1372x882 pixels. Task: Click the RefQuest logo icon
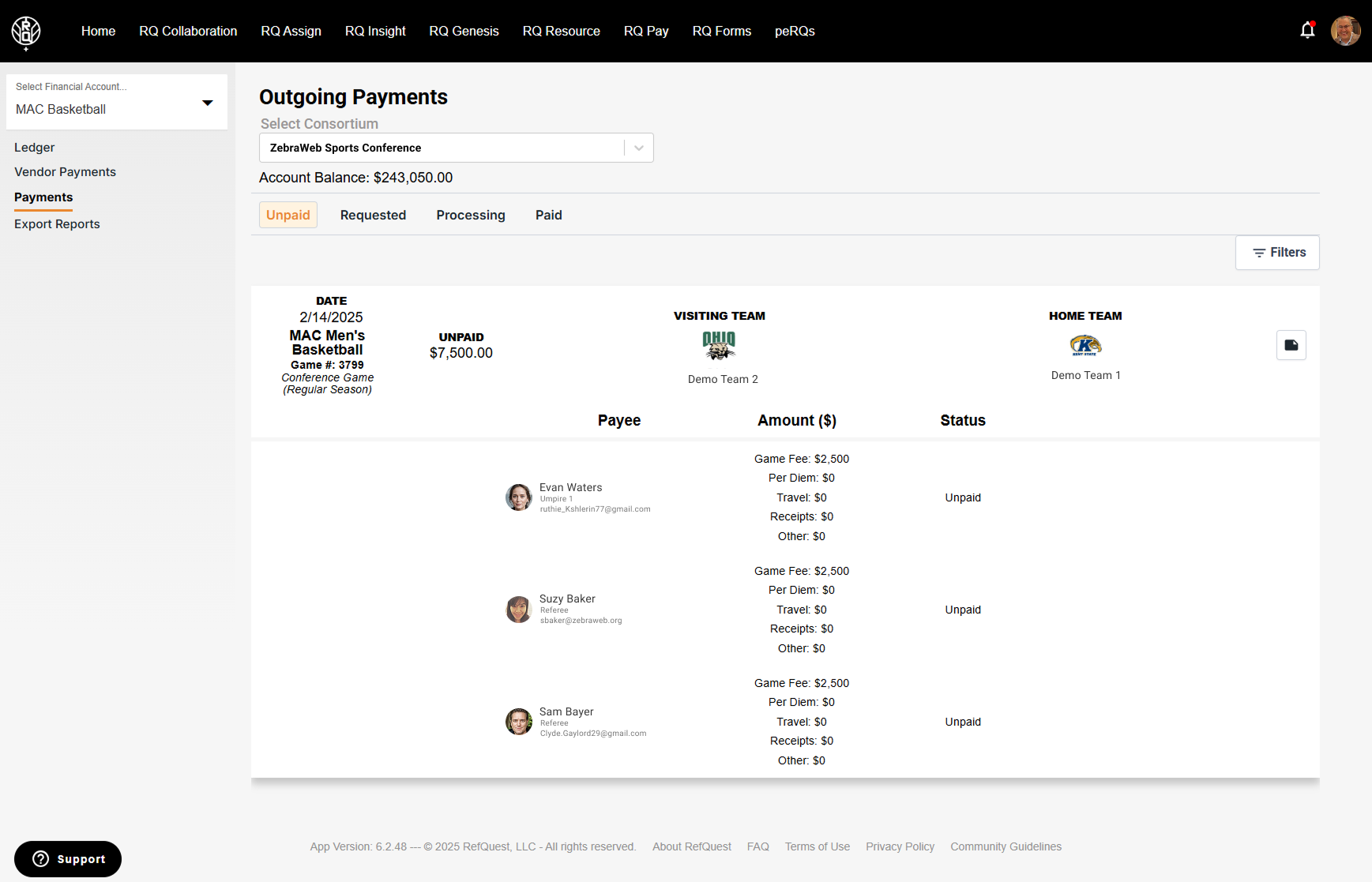[x=26, y=32]
